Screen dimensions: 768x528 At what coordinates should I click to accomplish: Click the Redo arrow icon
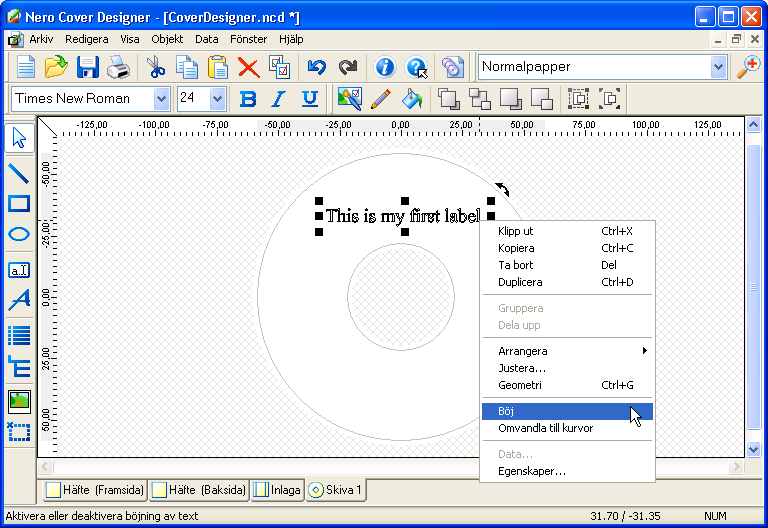tap(348, 67)
